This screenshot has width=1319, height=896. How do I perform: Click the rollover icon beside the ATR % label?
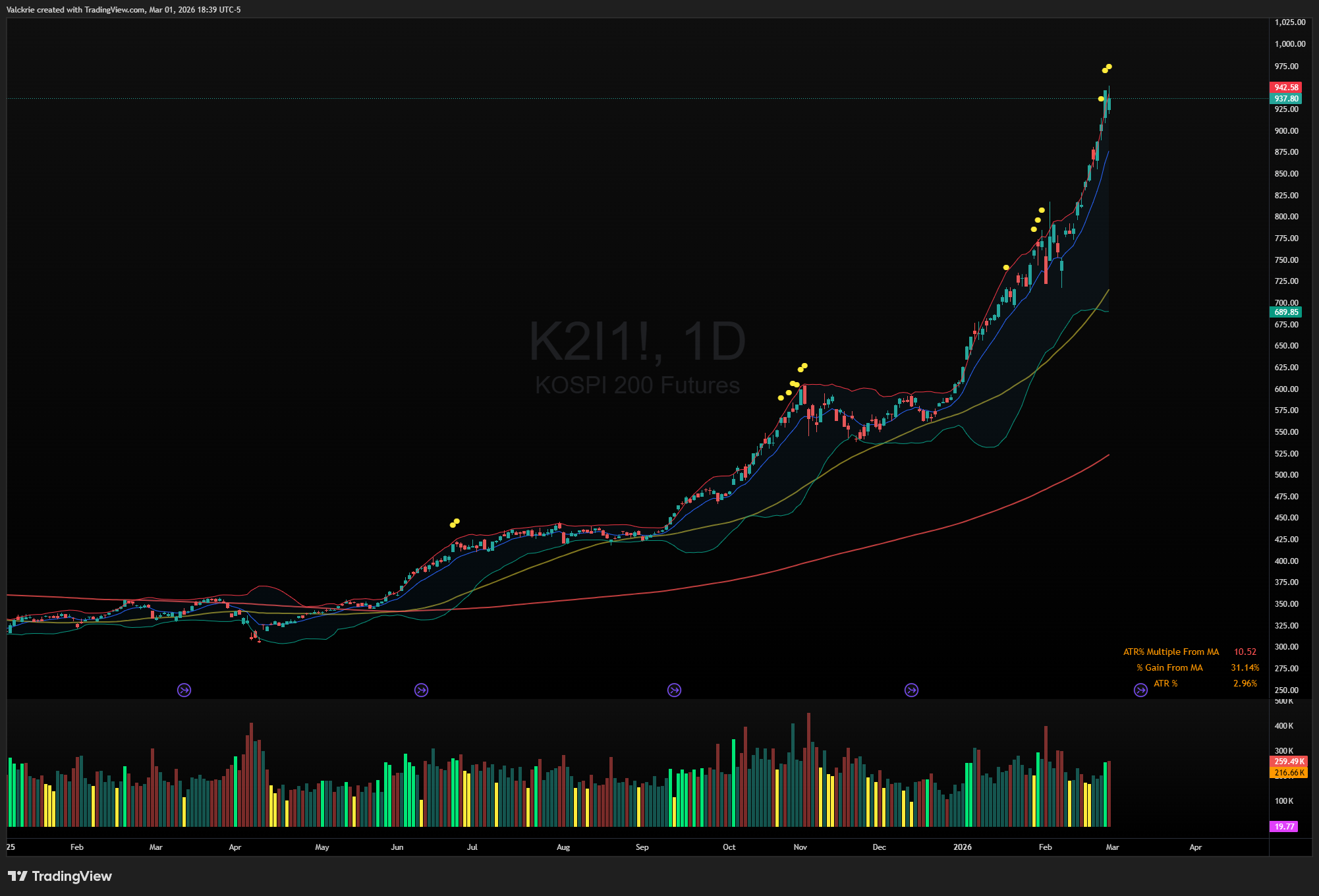click(1140, 690)
